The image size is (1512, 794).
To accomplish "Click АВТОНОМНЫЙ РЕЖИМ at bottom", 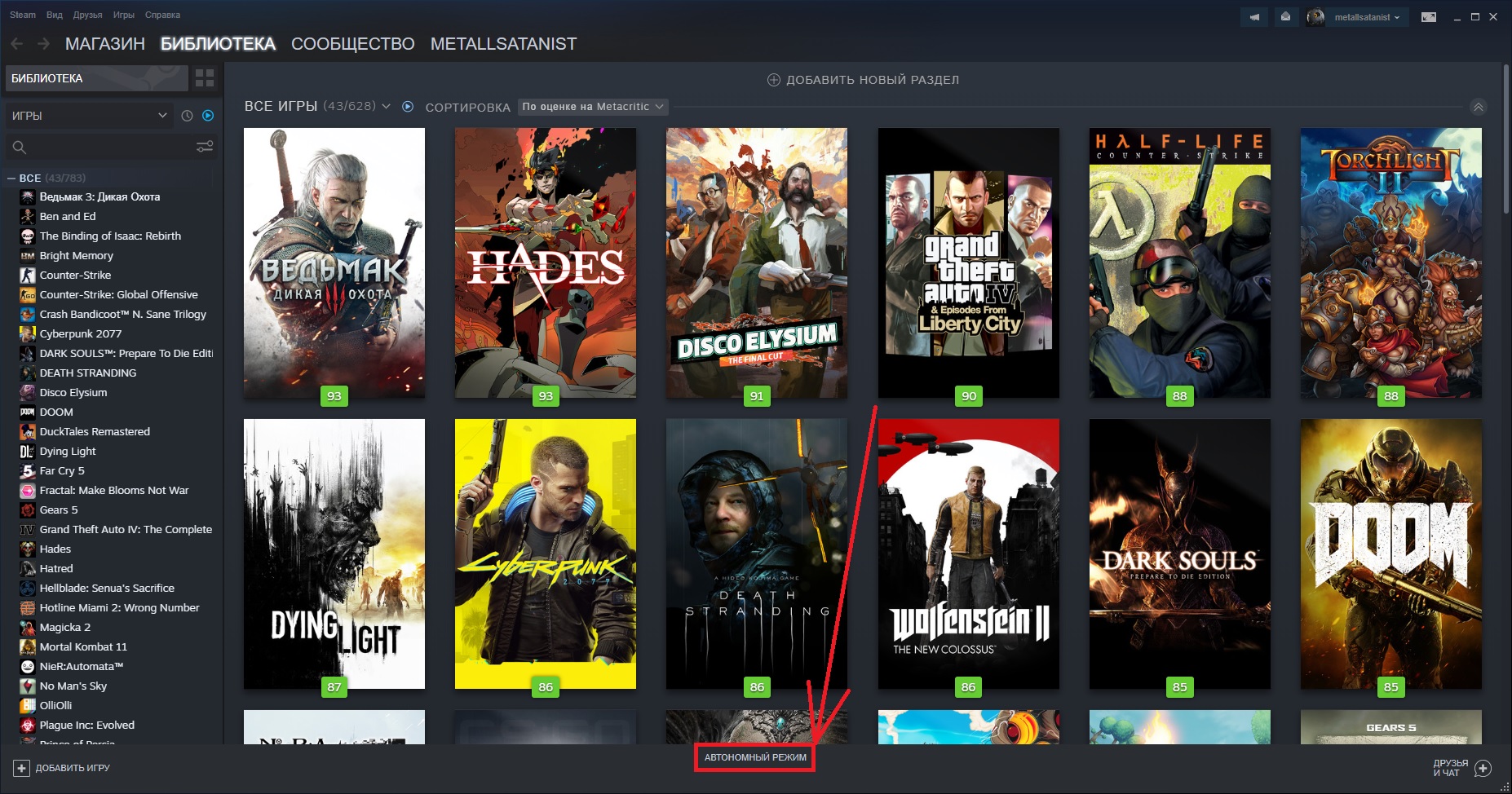I will tap(755, 757).
